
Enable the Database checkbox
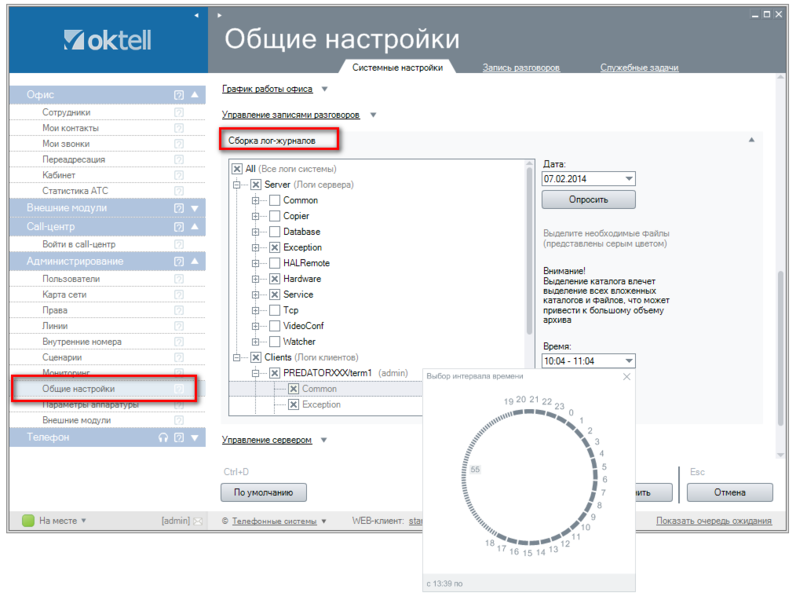pyautogui.click(x=275, y=231)
